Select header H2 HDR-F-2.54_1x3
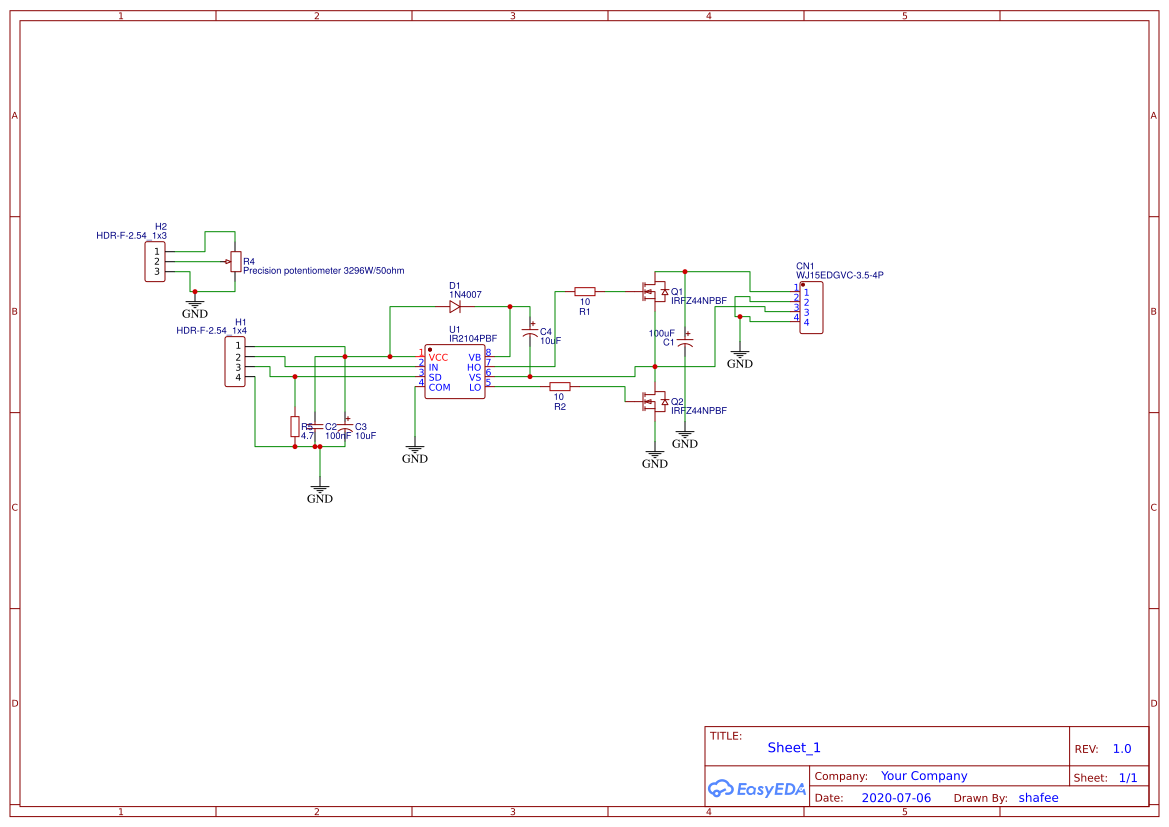The width and height of the screenshot is (1169, 827). pyautogui.click(x=153, y=259)
